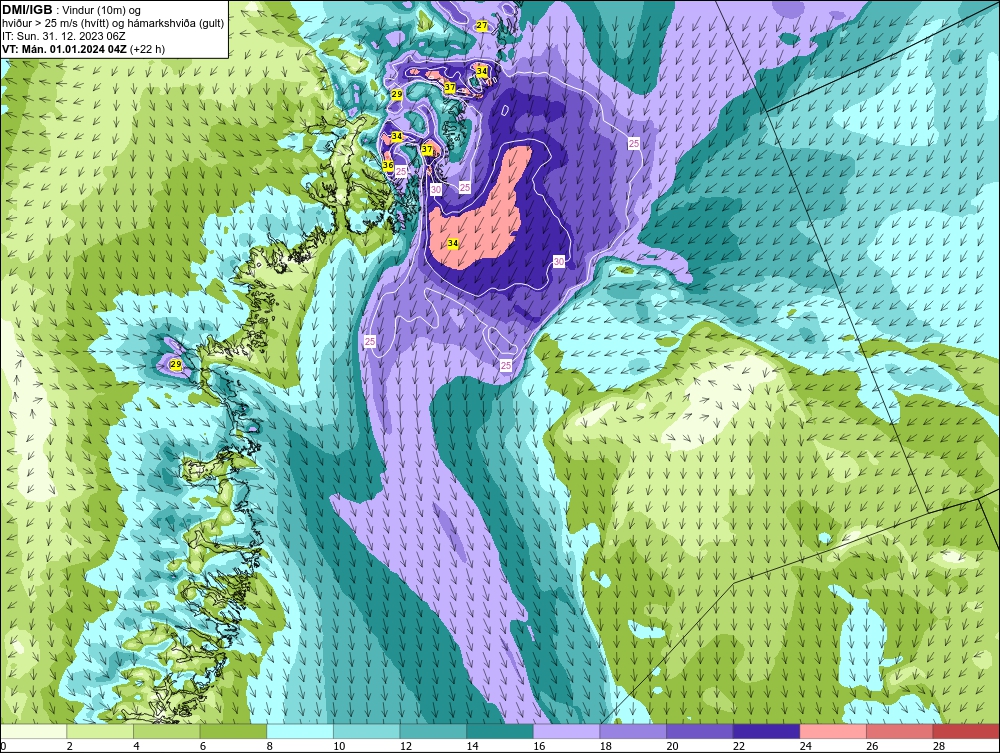Click the legend scale number 16
This screenshot has height=753, width=1000.
(539, 746)
